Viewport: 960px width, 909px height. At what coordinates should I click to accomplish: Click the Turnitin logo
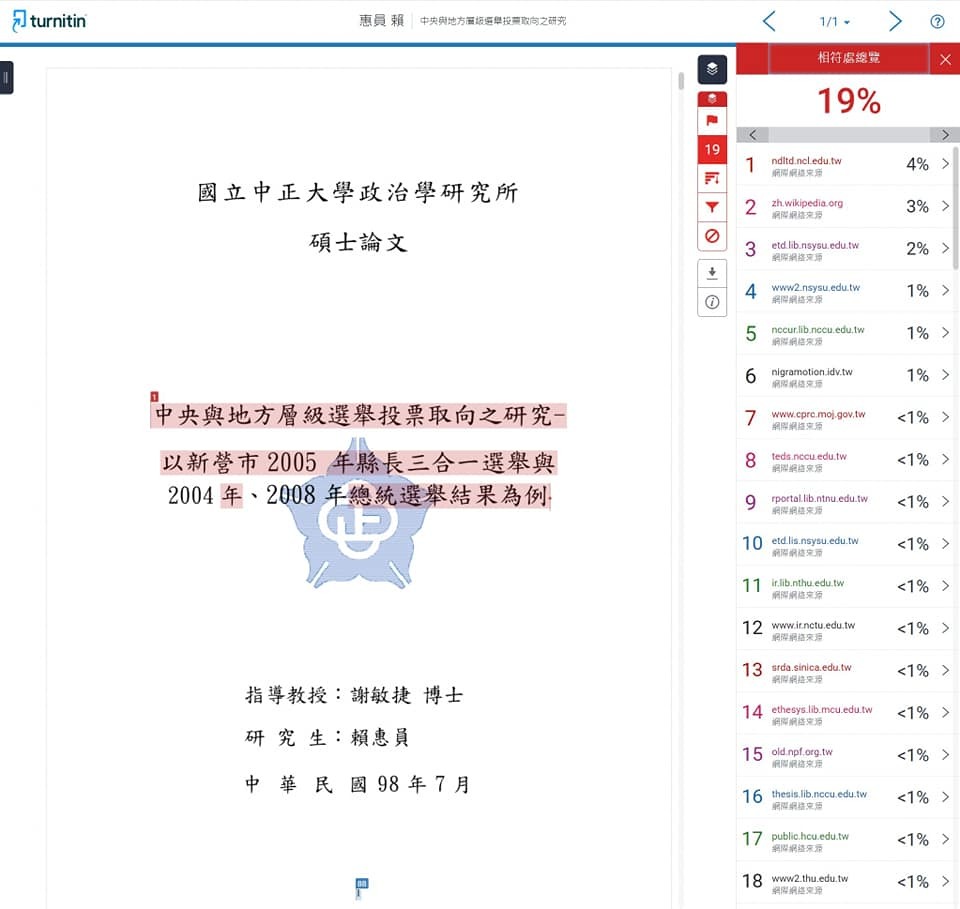[49, 20]
